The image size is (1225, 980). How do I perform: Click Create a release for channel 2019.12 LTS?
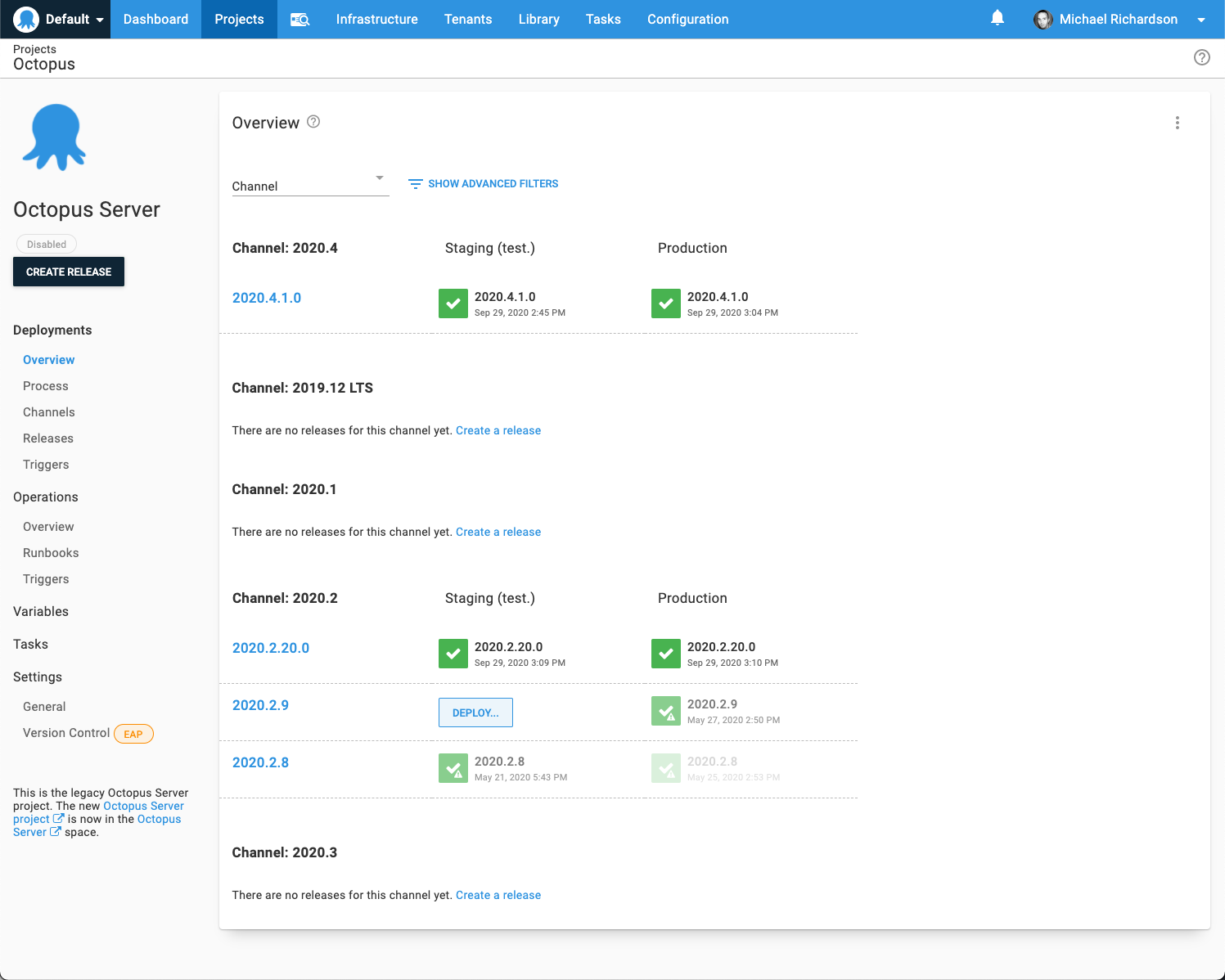click(x=498, y=430)
